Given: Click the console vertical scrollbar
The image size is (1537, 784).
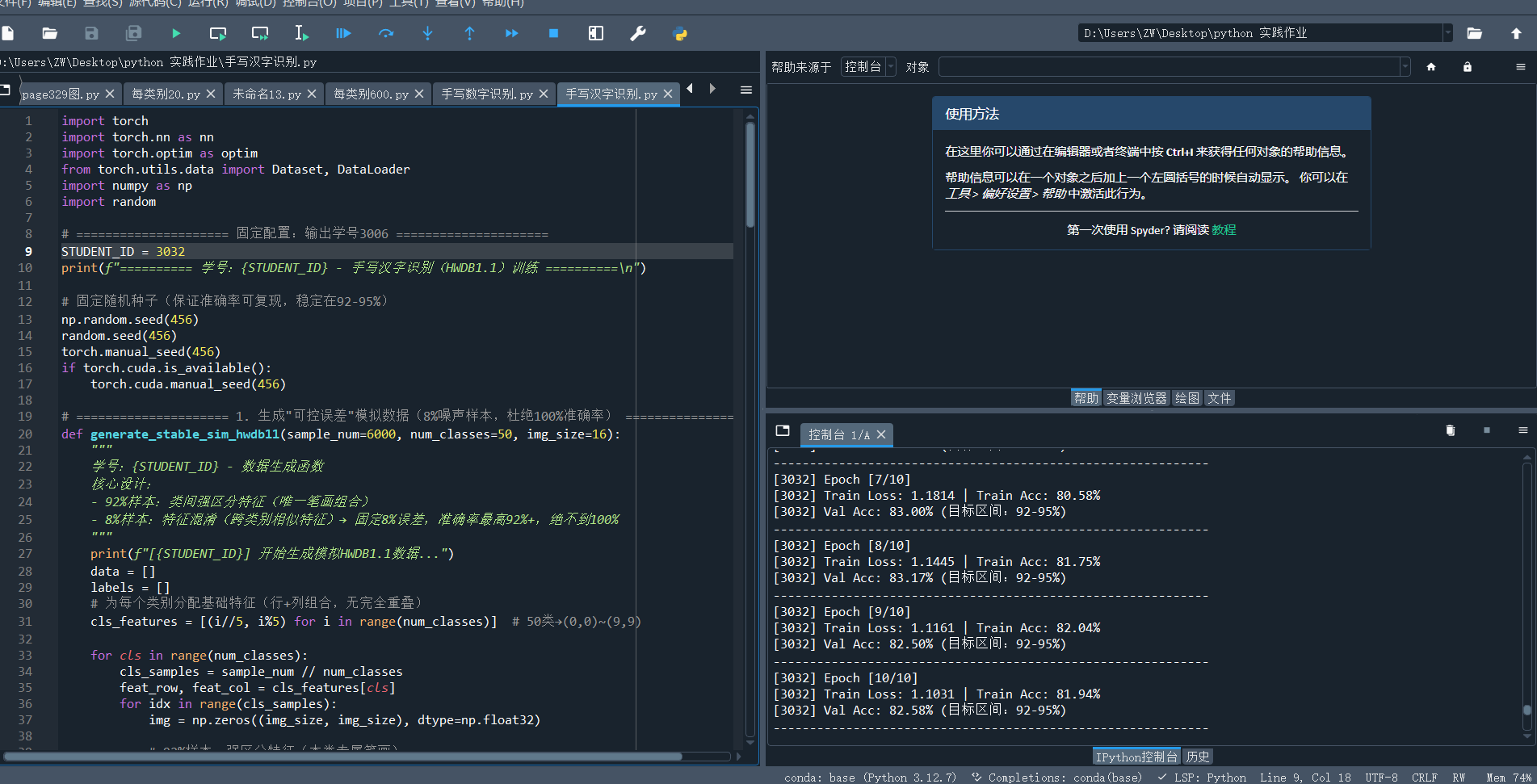Looking at the screenshot, I should [x=1527, y=597].
